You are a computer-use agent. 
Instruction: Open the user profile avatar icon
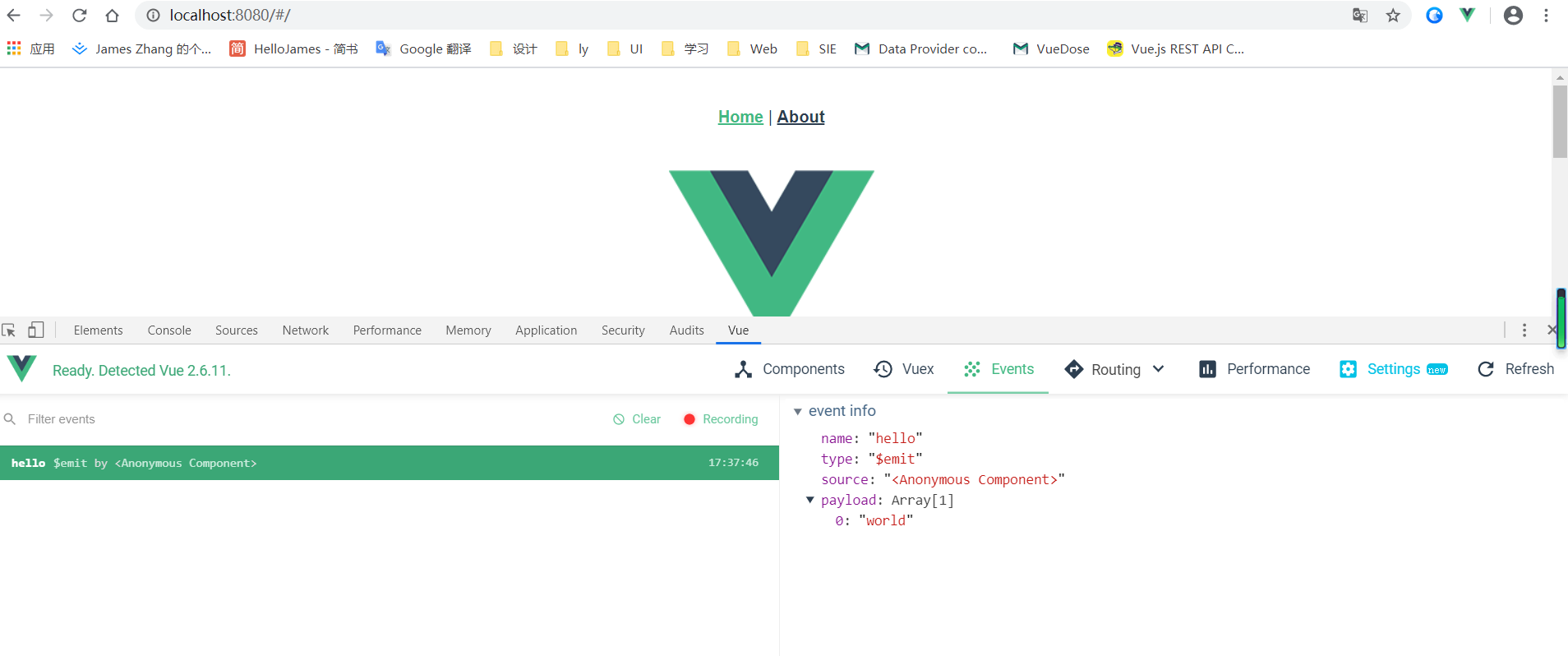point(1513,15)
